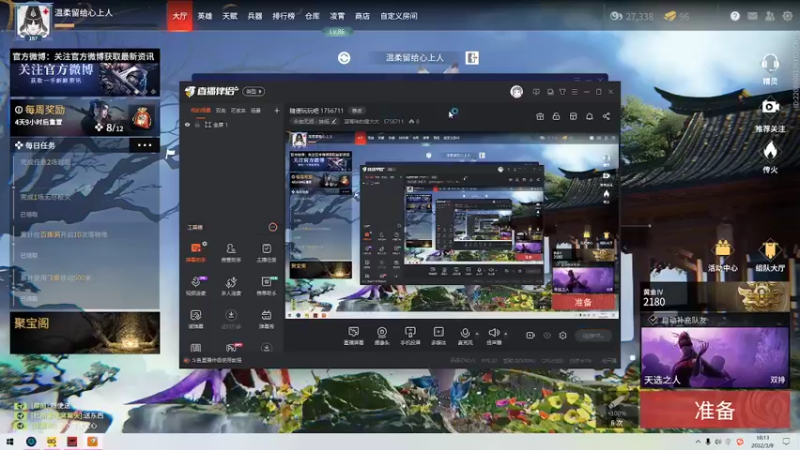This screenshot has height=450, width=800.
Task: Show hidden system tray icons chevron
Action: [697, 441]
